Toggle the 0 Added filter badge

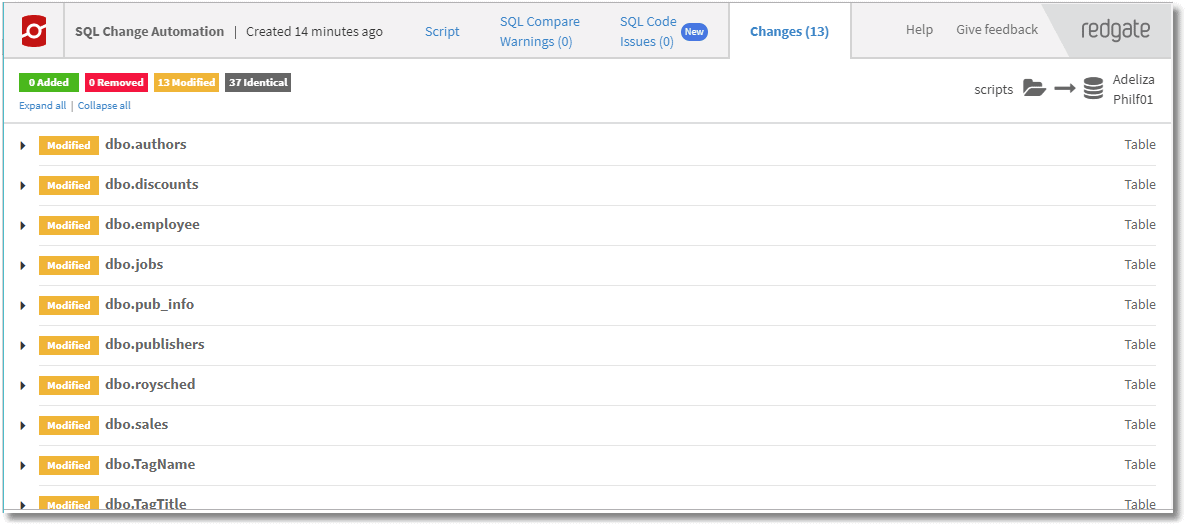pos(48,83)
